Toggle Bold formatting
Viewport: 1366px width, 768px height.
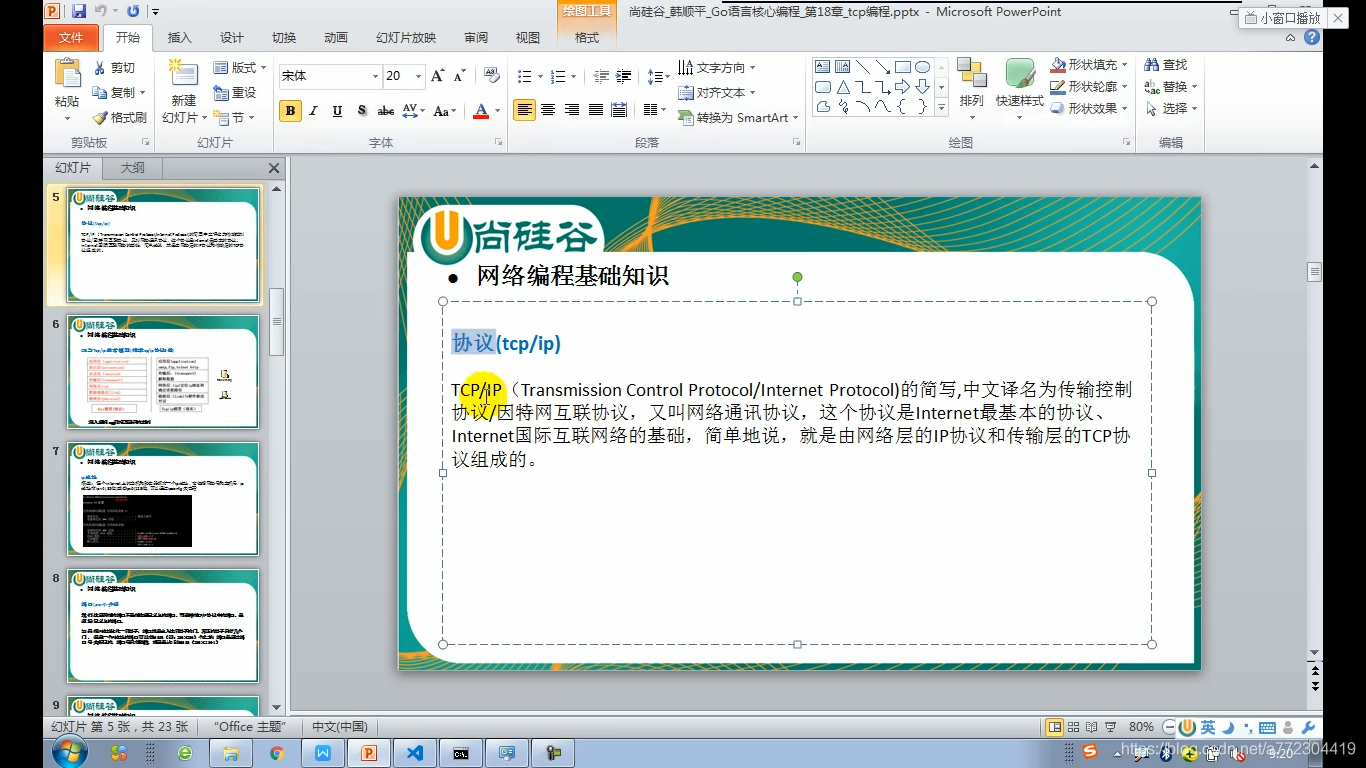[290, 111]
